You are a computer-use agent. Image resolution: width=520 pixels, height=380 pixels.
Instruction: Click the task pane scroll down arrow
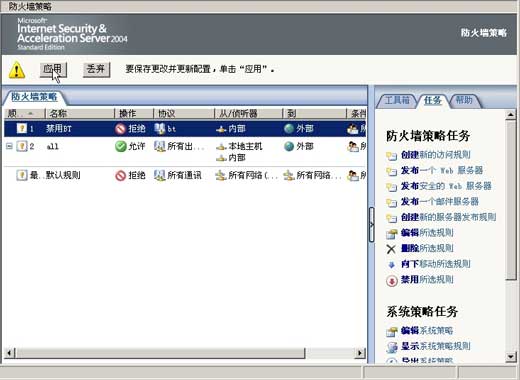click(x=511, y=357)
